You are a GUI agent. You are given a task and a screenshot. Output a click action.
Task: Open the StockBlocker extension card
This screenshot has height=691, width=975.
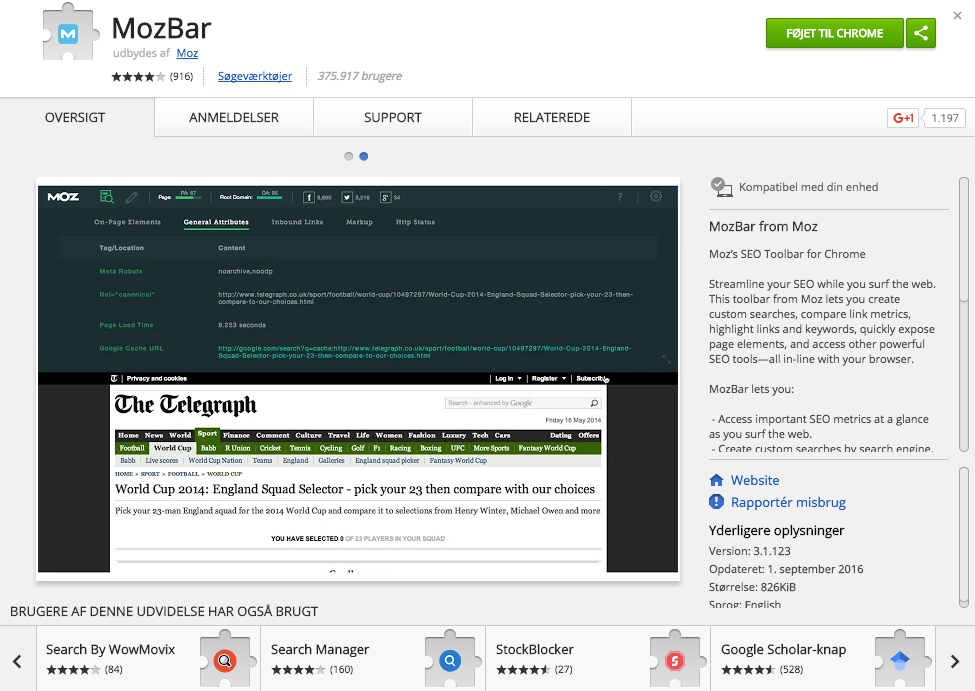click(598, 659)
